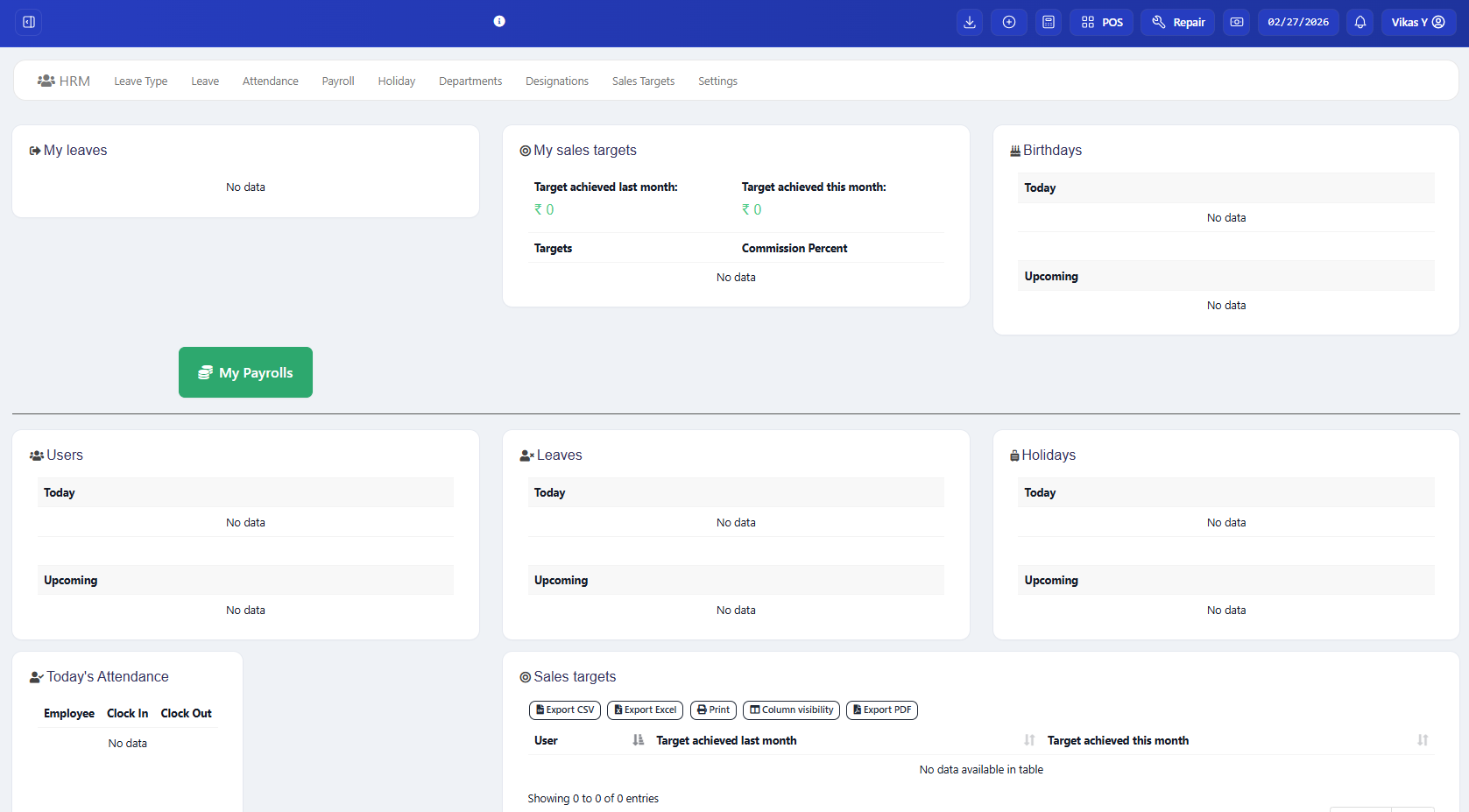
Task: Click the download icon in the top toolbar
Action: pos(969,22)
